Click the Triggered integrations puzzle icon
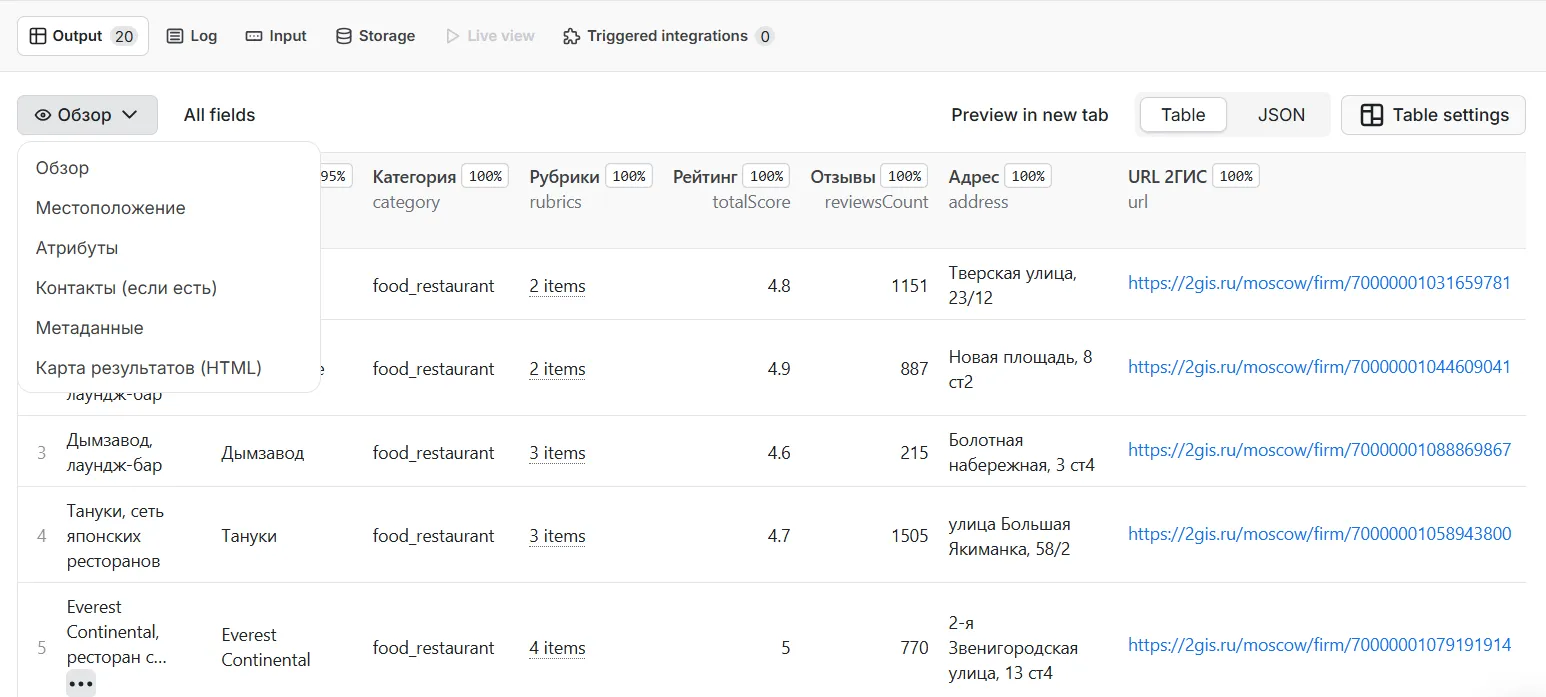 [572, 36]
